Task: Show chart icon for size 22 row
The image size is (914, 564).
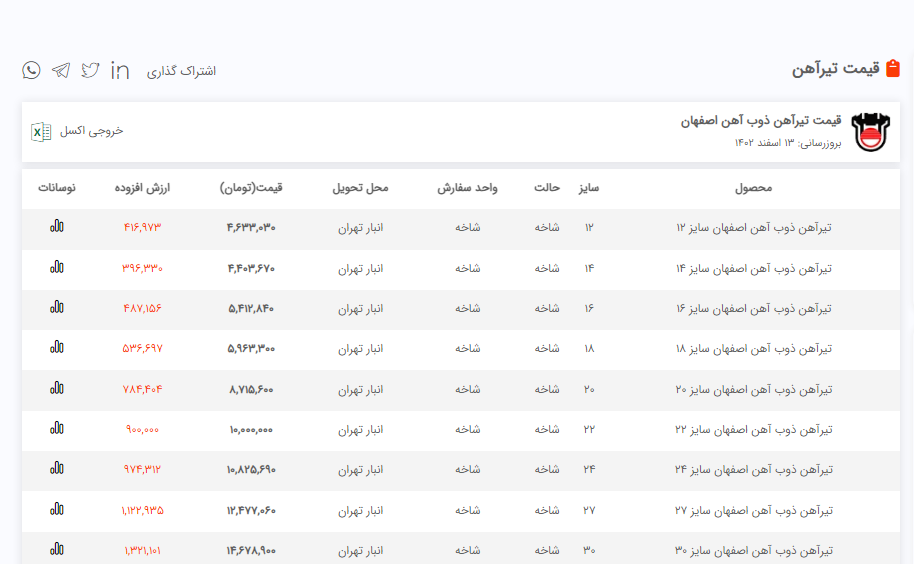Action: coord(57,428)
